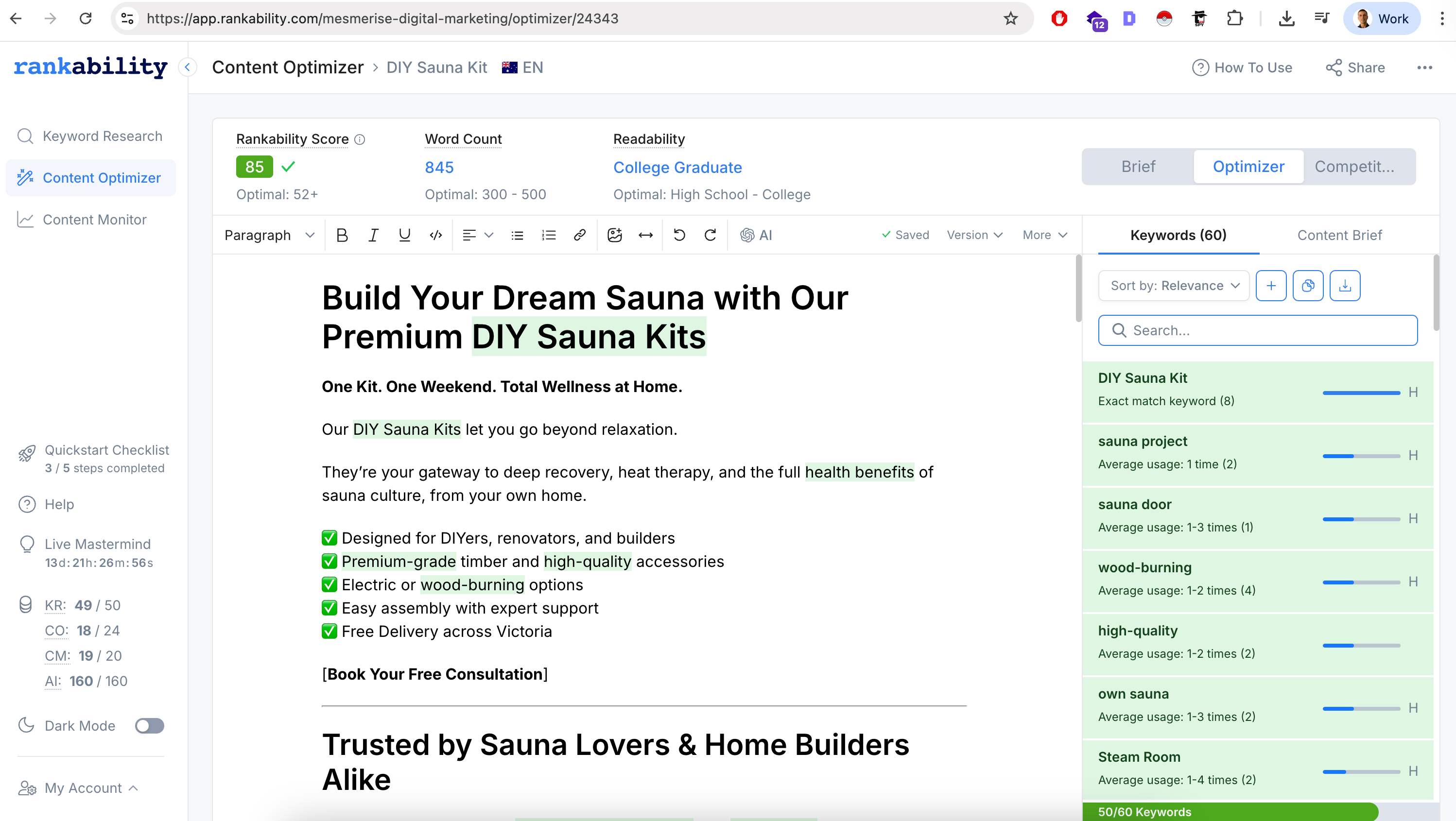Open the How To Use guide
Screen dimensions: 1456x821
pyautogui.click(x=1242, y=67)
